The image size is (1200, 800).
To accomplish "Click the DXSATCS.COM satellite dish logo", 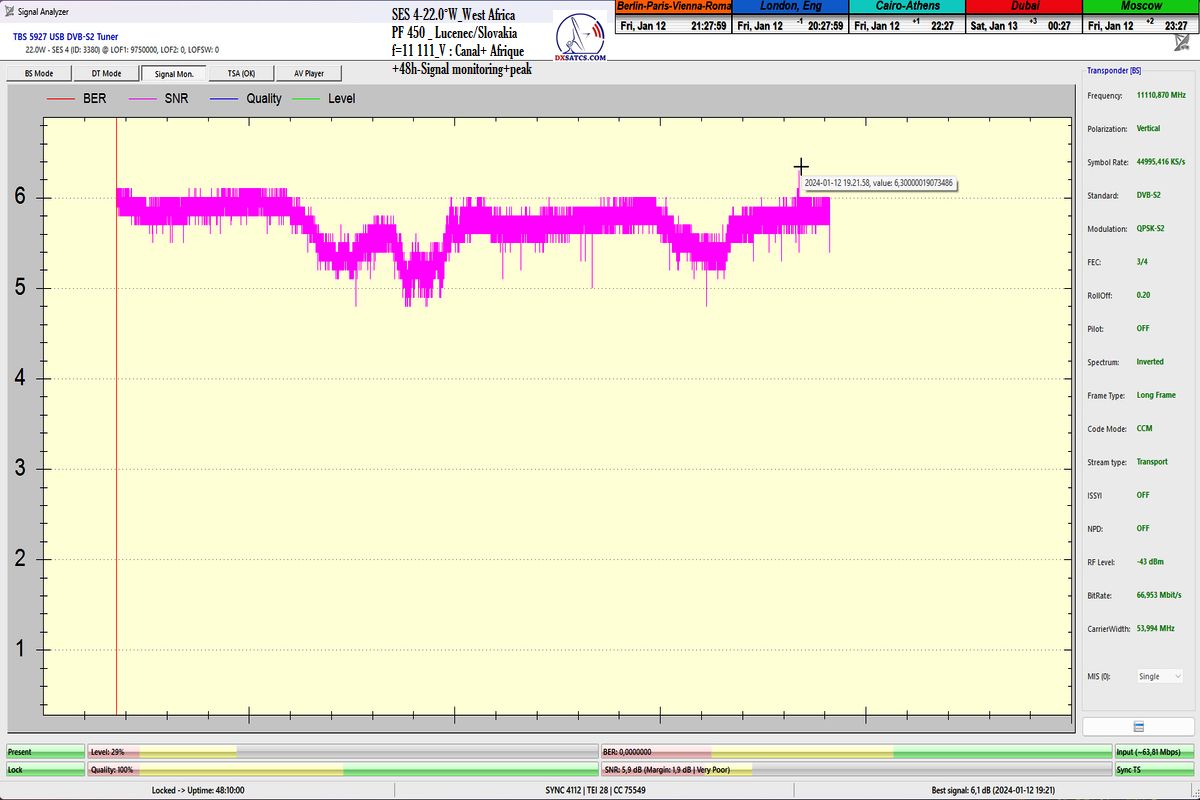I will [x=581, y=40].
